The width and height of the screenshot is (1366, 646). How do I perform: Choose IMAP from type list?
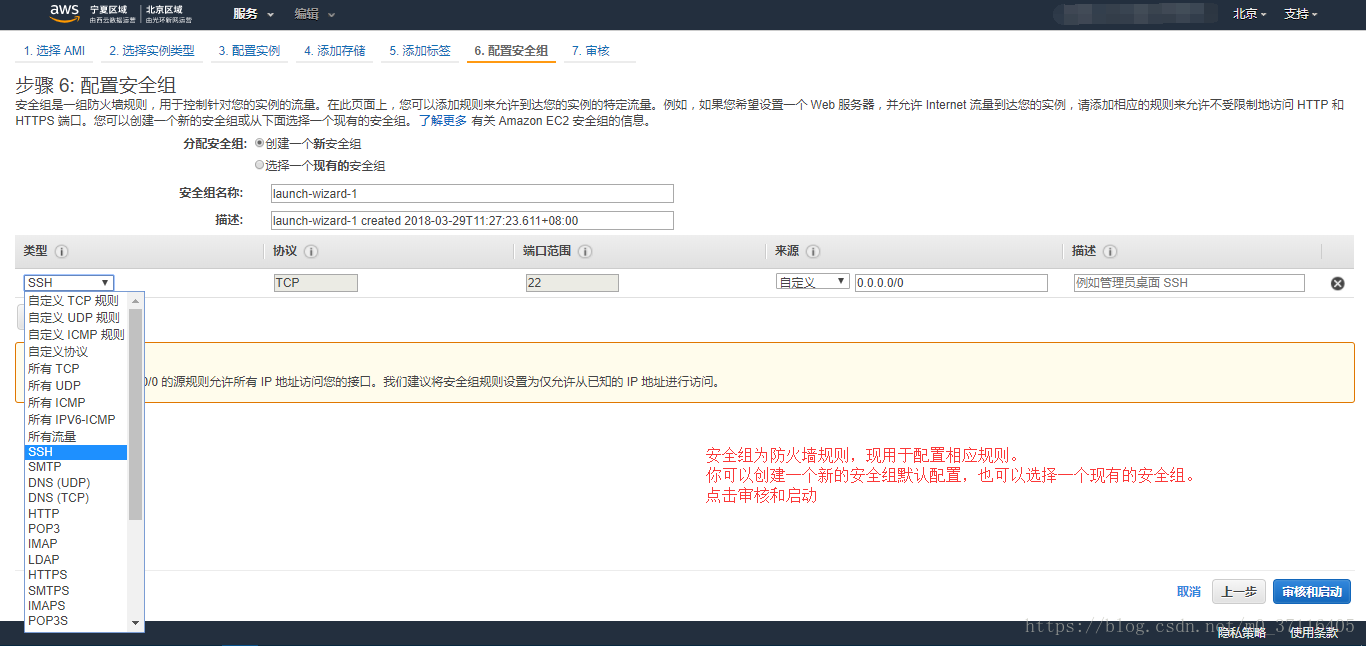pos(77,544)
